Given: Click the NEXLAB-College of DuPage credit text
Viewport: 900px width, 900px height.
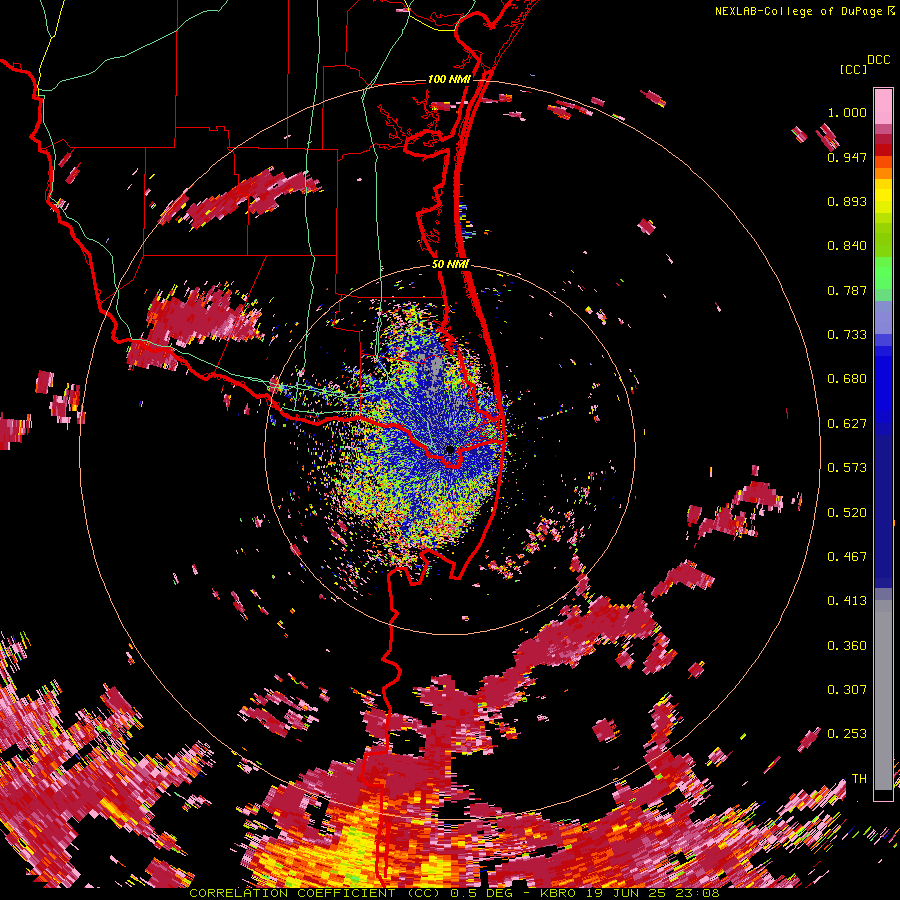Looking at the screenshot, I should [799, 11].
